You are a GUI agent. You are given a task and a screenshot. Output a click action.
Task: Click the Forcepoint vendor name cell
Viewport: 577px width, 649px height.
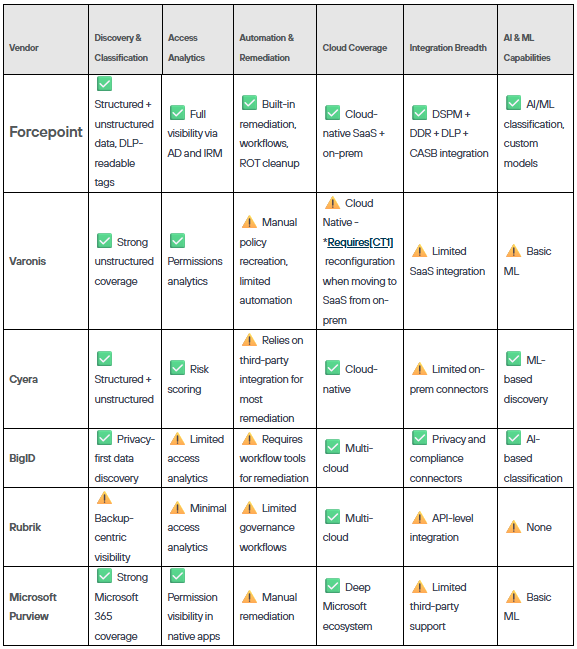46,133
